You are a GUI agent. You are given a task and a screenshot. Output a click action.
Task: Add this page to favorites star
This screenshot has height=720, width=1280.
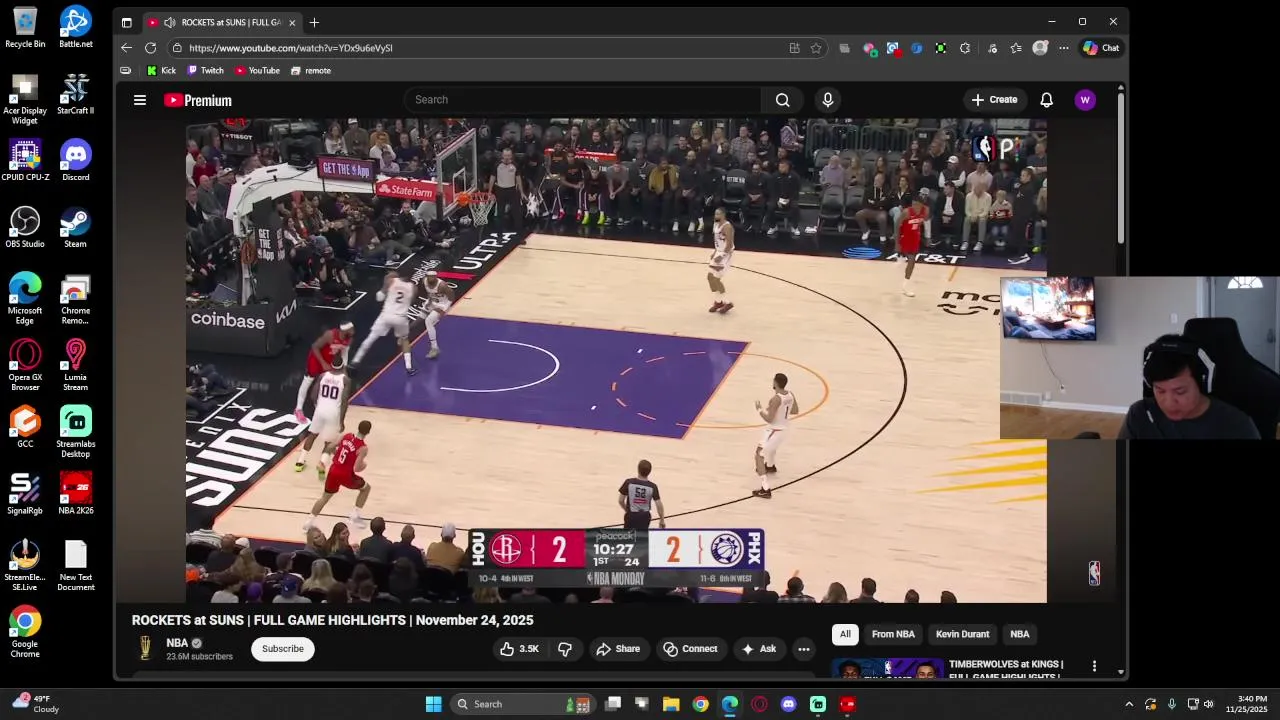pos(816,47)
